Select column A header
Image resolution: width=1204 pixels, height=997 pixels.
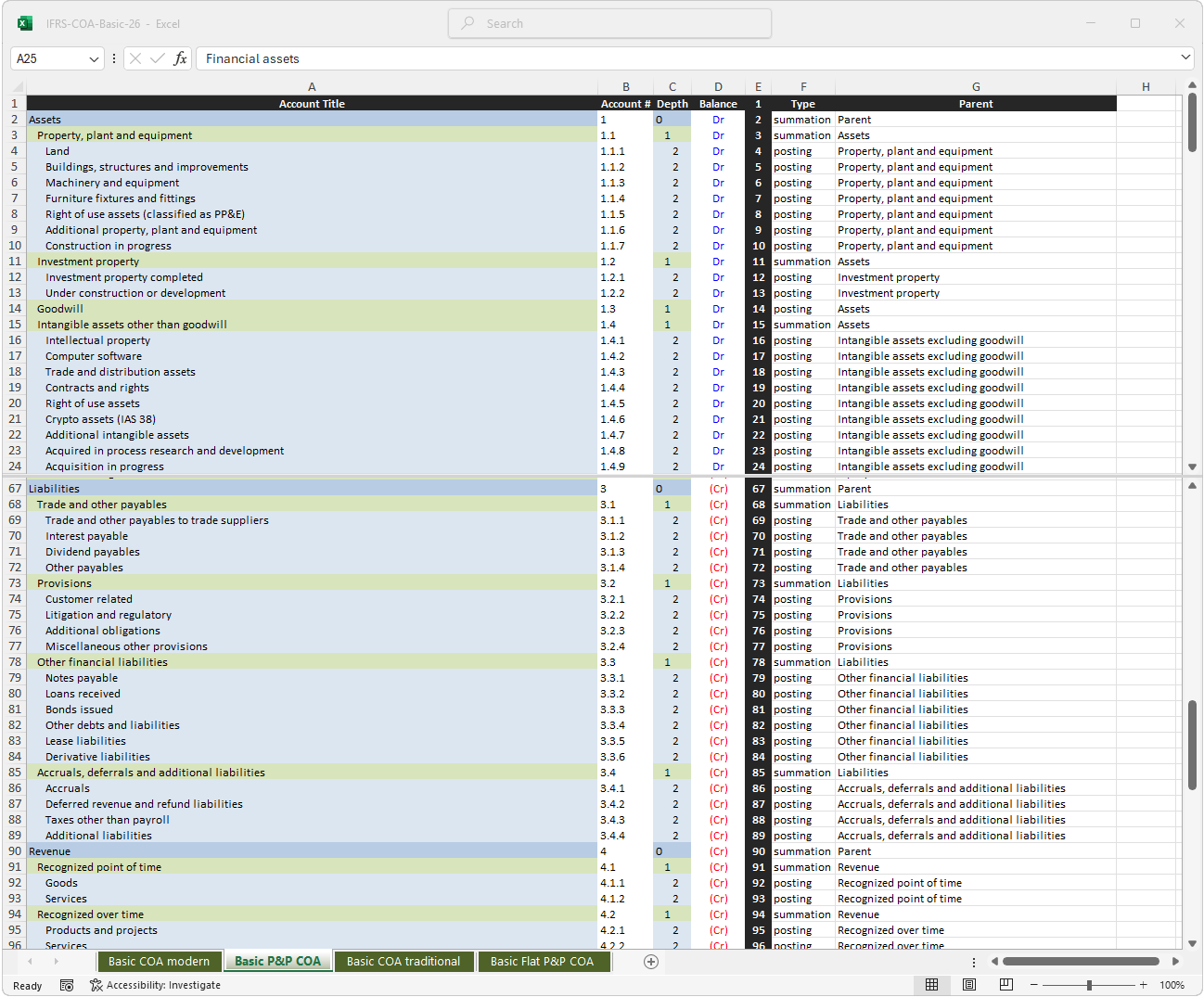click(x=312, y=87)
